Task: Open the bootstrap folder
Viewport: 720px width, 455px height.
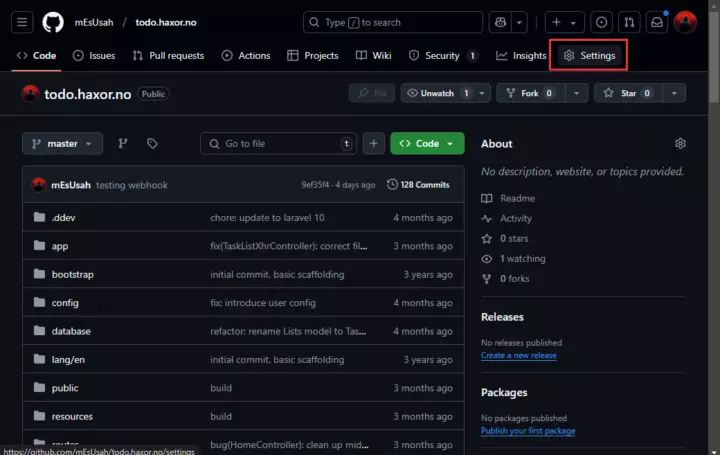Action: [x=73, y=275]
